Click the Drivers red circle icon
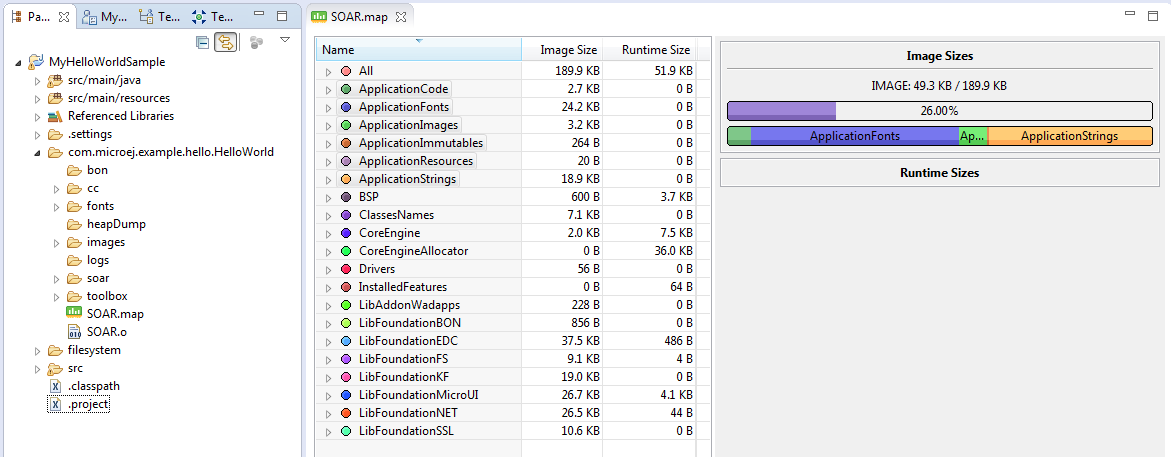1171x457 pixels. (346, 269)
